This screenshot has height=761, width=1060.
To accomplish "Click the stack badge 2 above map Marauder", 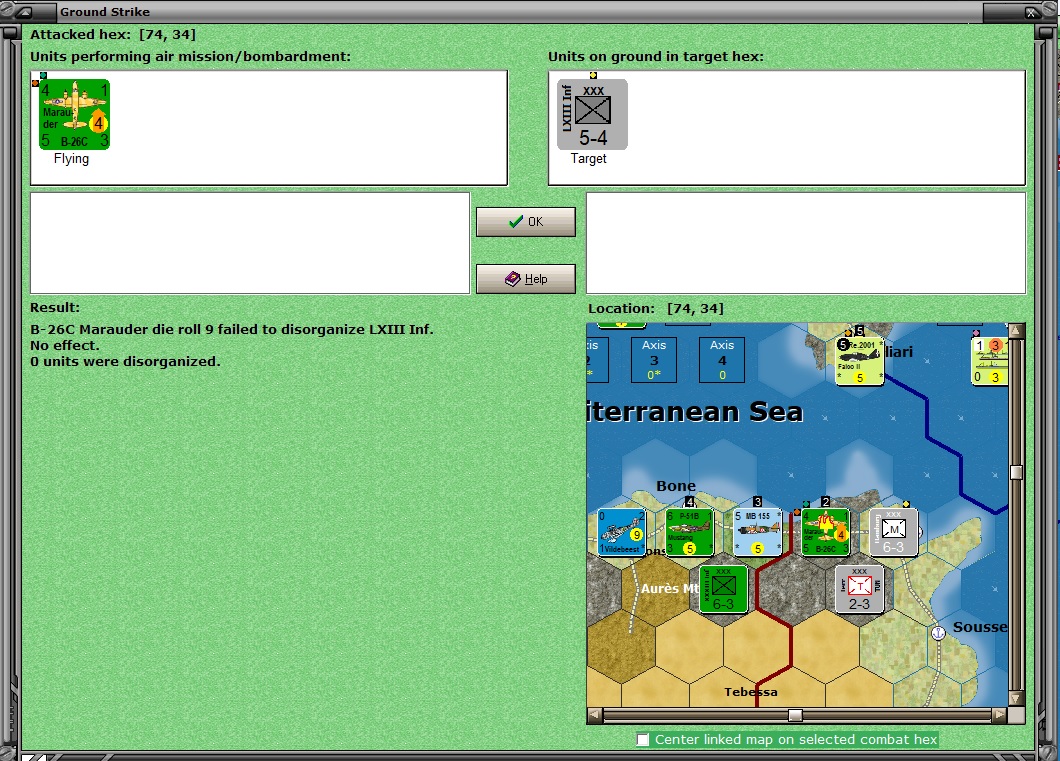I will [825, 501].
